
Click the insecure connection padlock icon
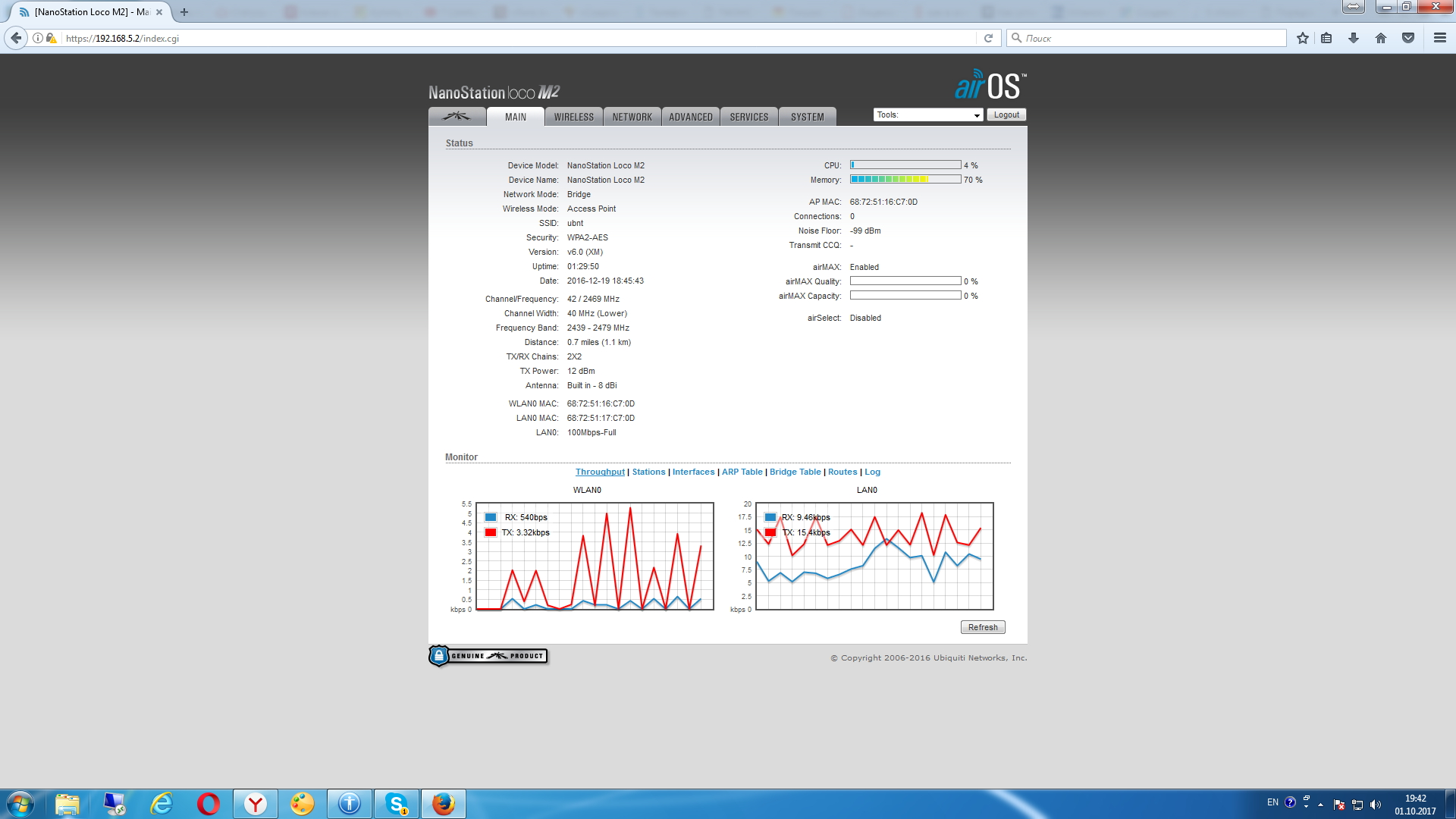tap(52, 38)
